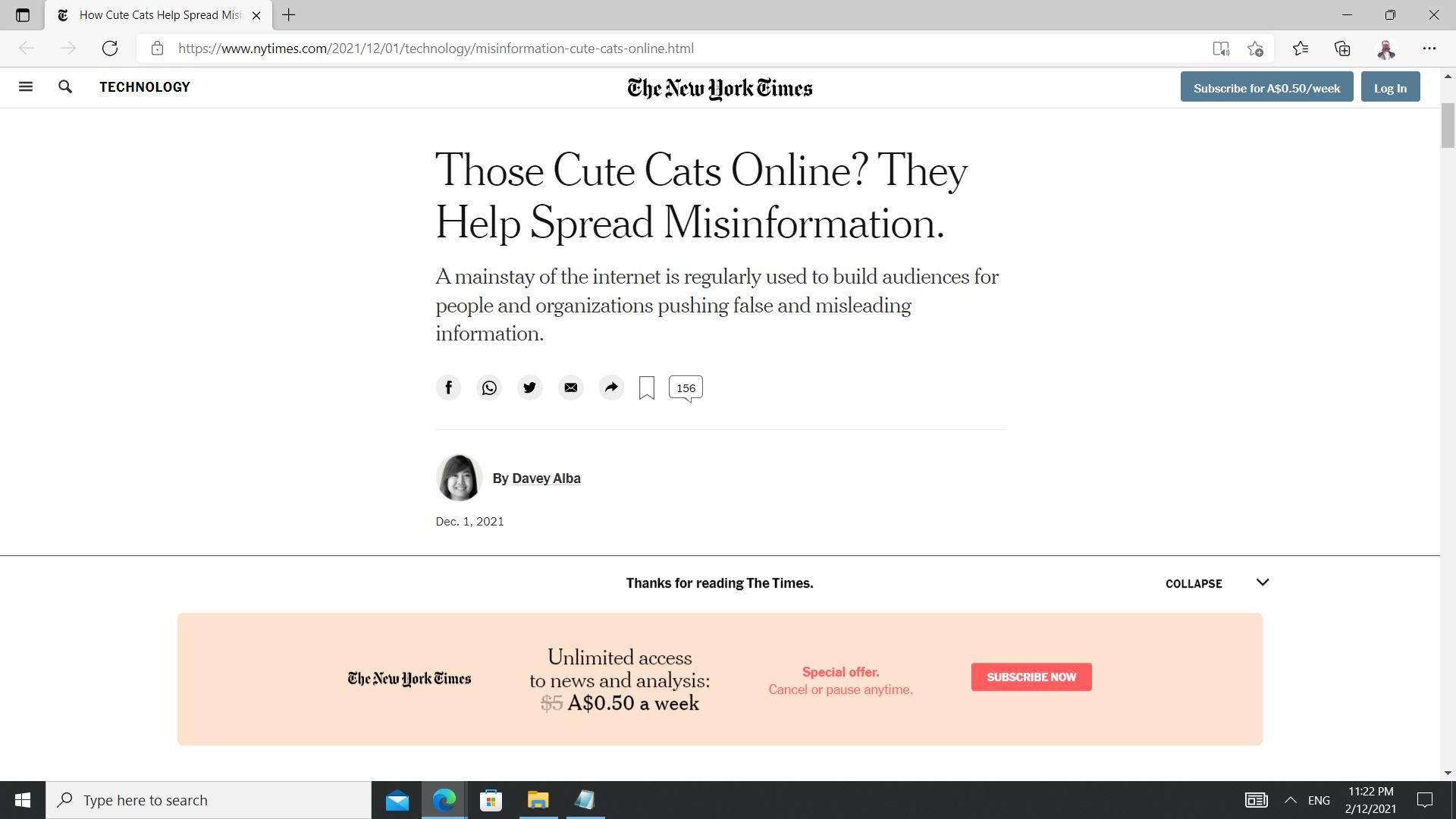
Task: Share article on Twitter
Action: tap(530, 388)
